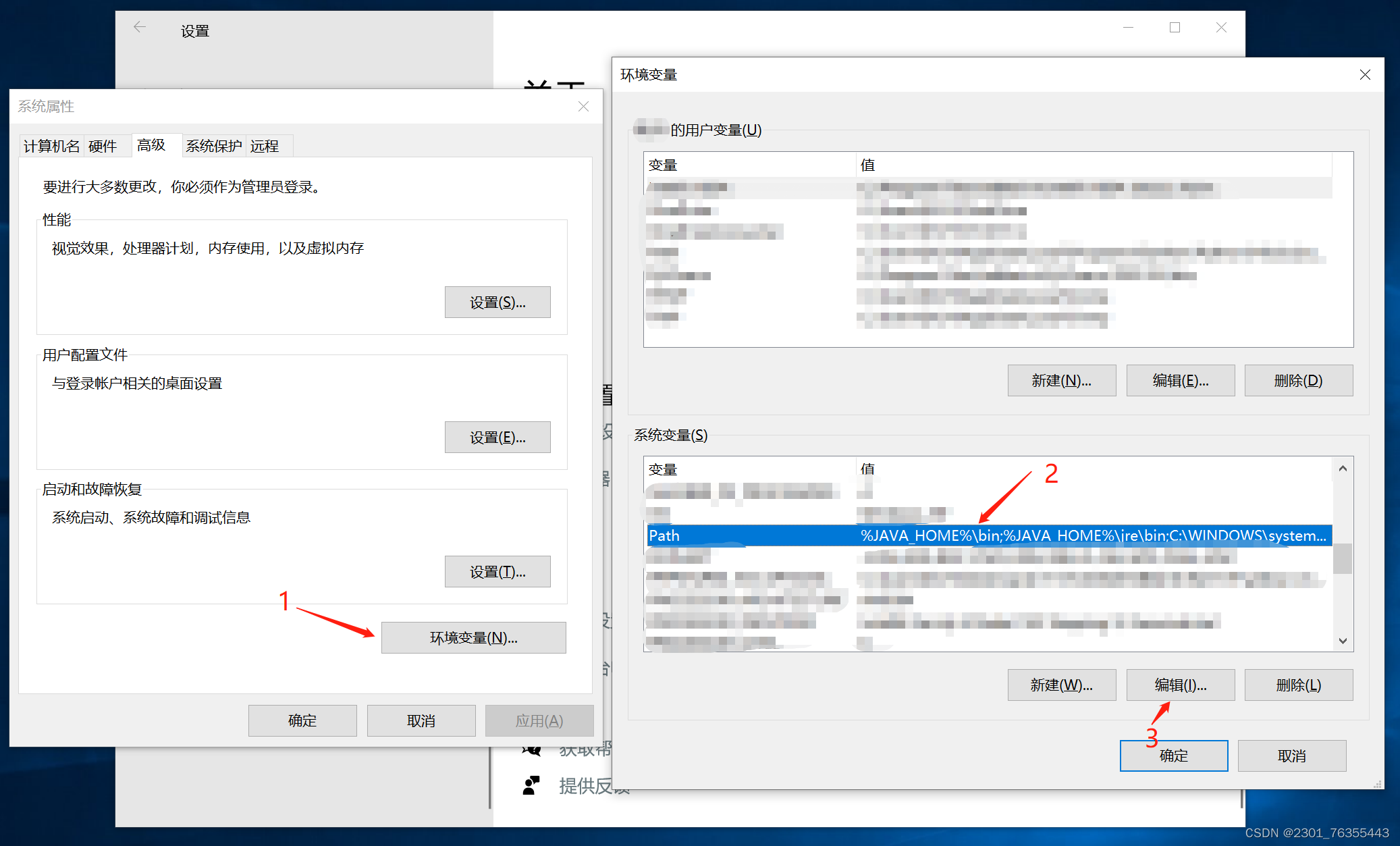
Task: Maximize the Settings window
Action: [1175, 27]
